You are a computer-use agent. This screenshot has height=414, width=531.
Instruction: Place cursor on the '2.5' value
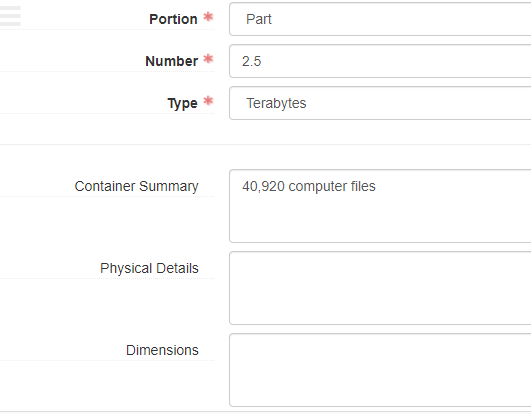click(x=252, y=61)
